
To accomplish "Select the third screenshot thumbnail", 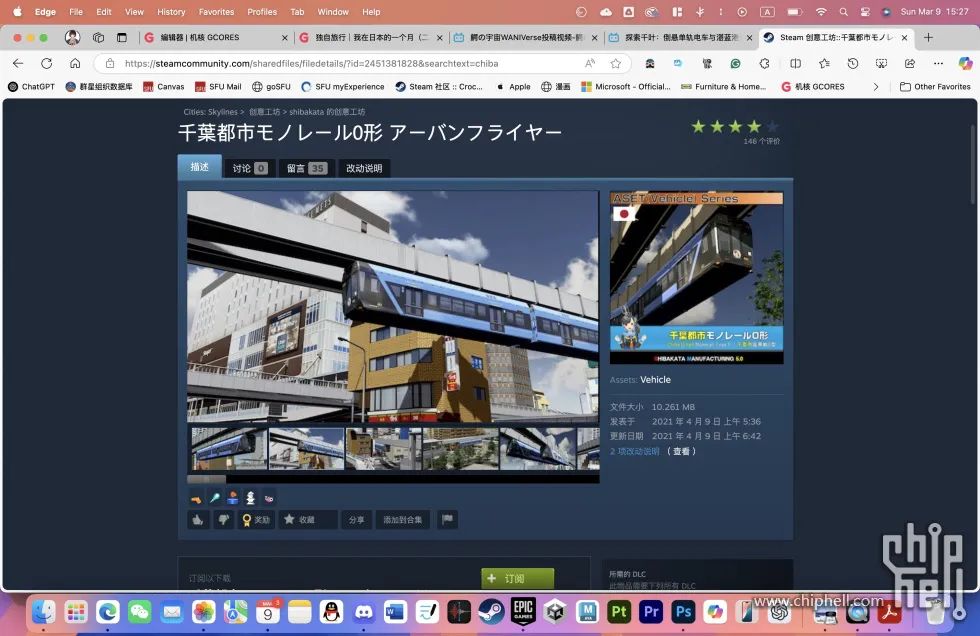I will click(384, 448).
